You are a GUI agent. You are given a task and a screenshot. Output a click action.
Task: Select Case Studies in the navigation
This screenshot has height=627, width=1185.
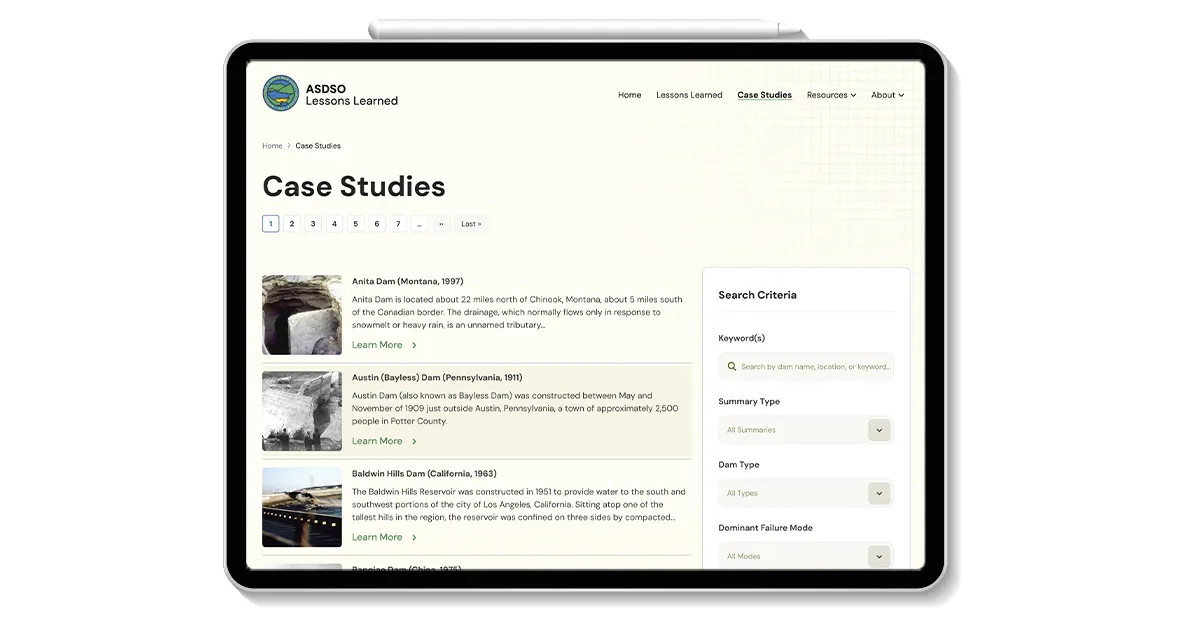[x=764, y=94]
